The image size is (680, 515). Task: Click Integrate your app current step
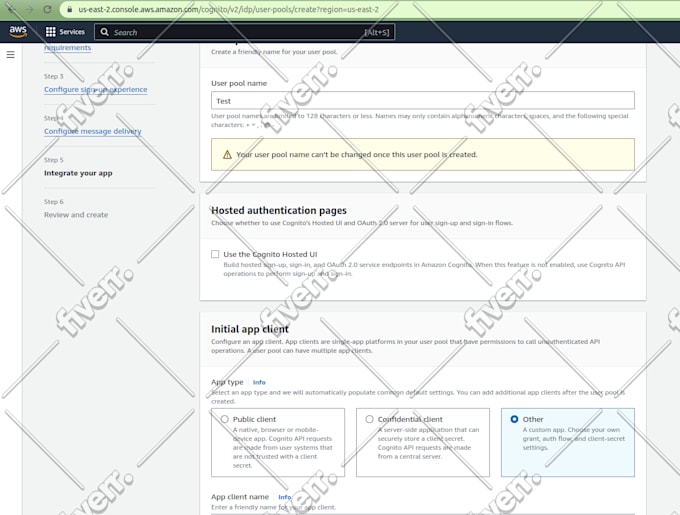(78, 173)
